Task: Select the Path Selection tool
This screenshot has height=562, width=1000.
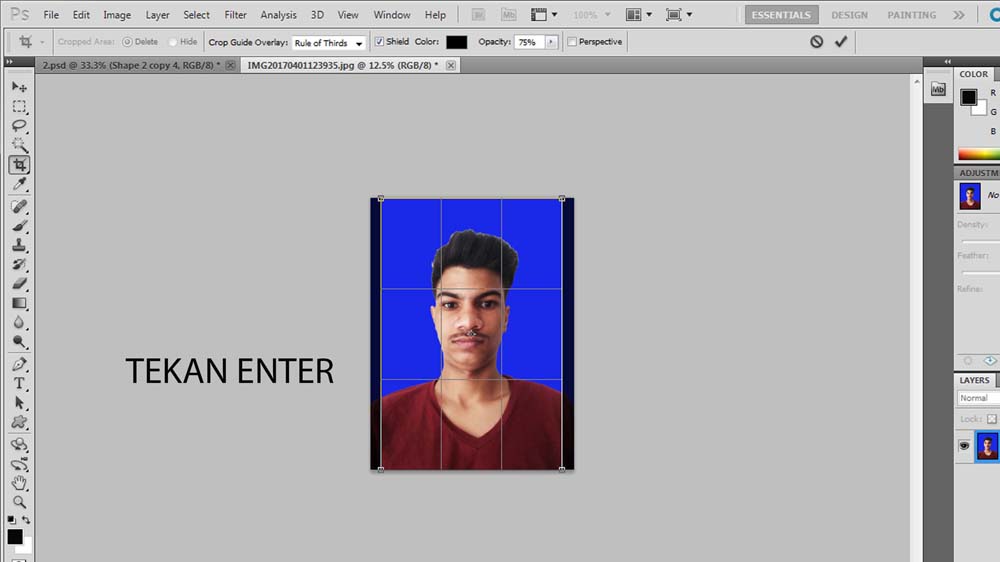Action: pos(19,403)
